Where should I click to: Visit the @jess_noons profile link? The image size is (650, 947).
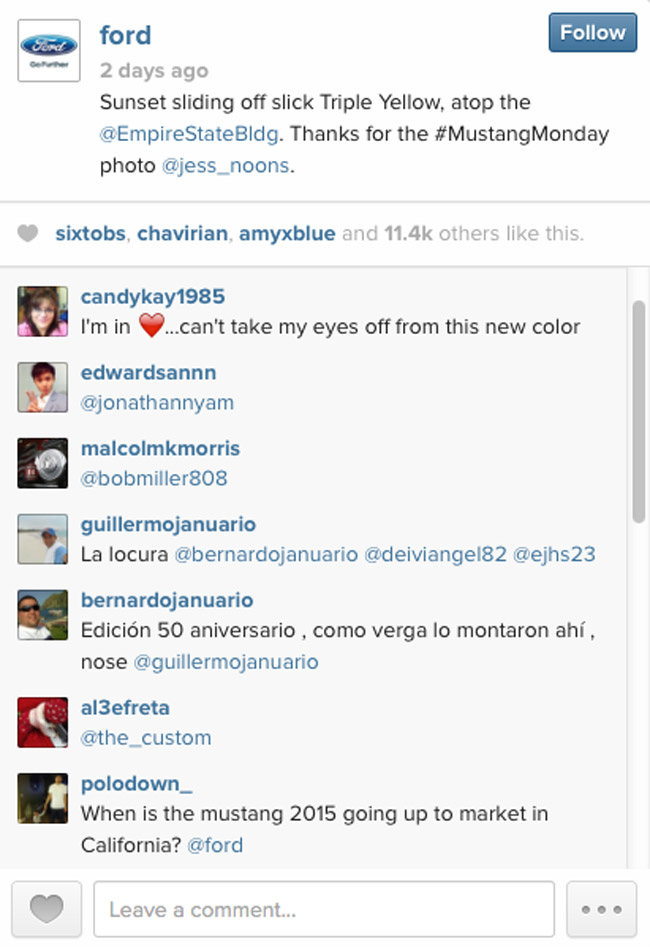(x=225, y=165)
